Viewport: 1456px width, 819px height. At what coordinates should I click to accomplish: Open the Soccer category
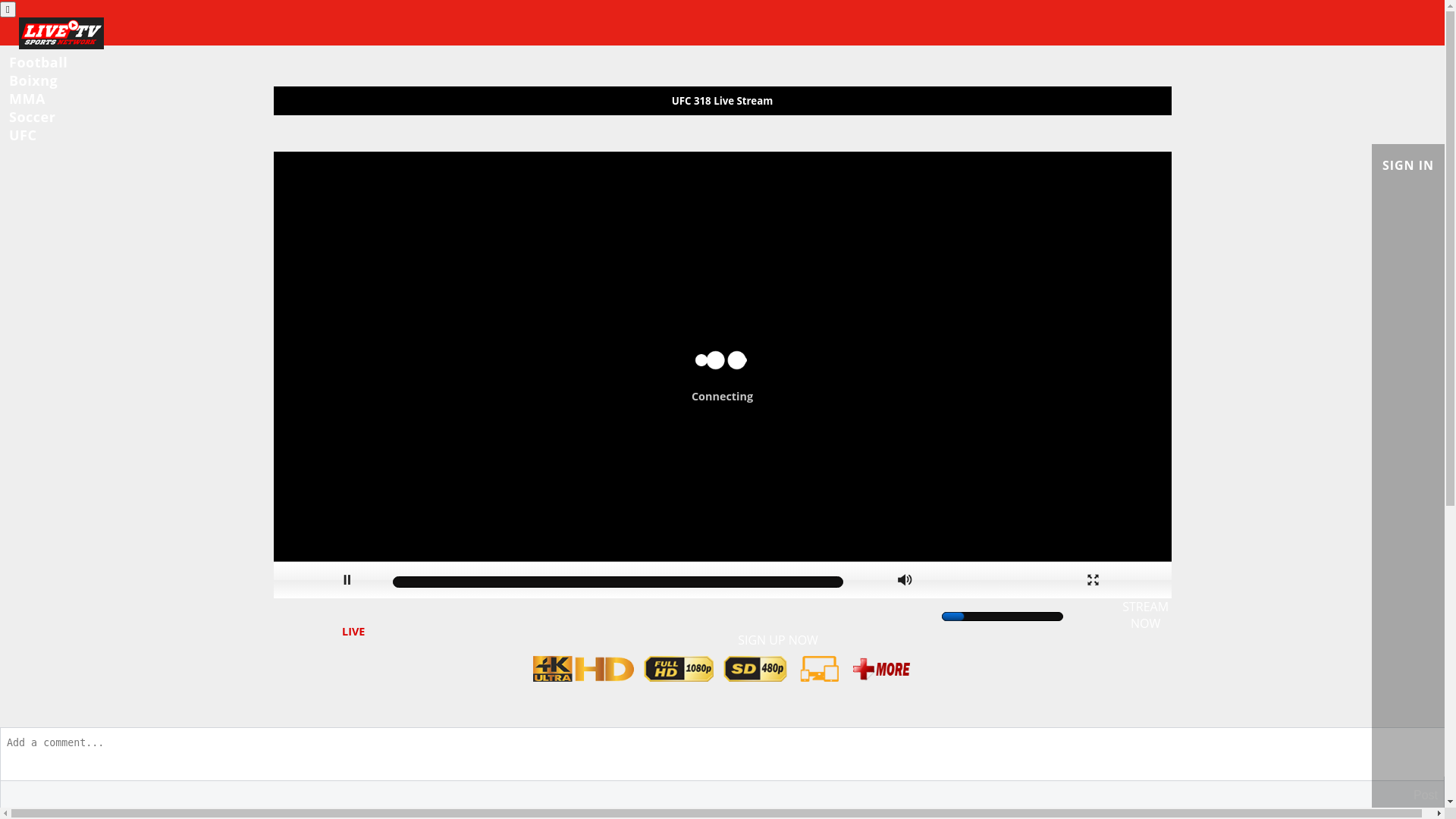[32, 117]
